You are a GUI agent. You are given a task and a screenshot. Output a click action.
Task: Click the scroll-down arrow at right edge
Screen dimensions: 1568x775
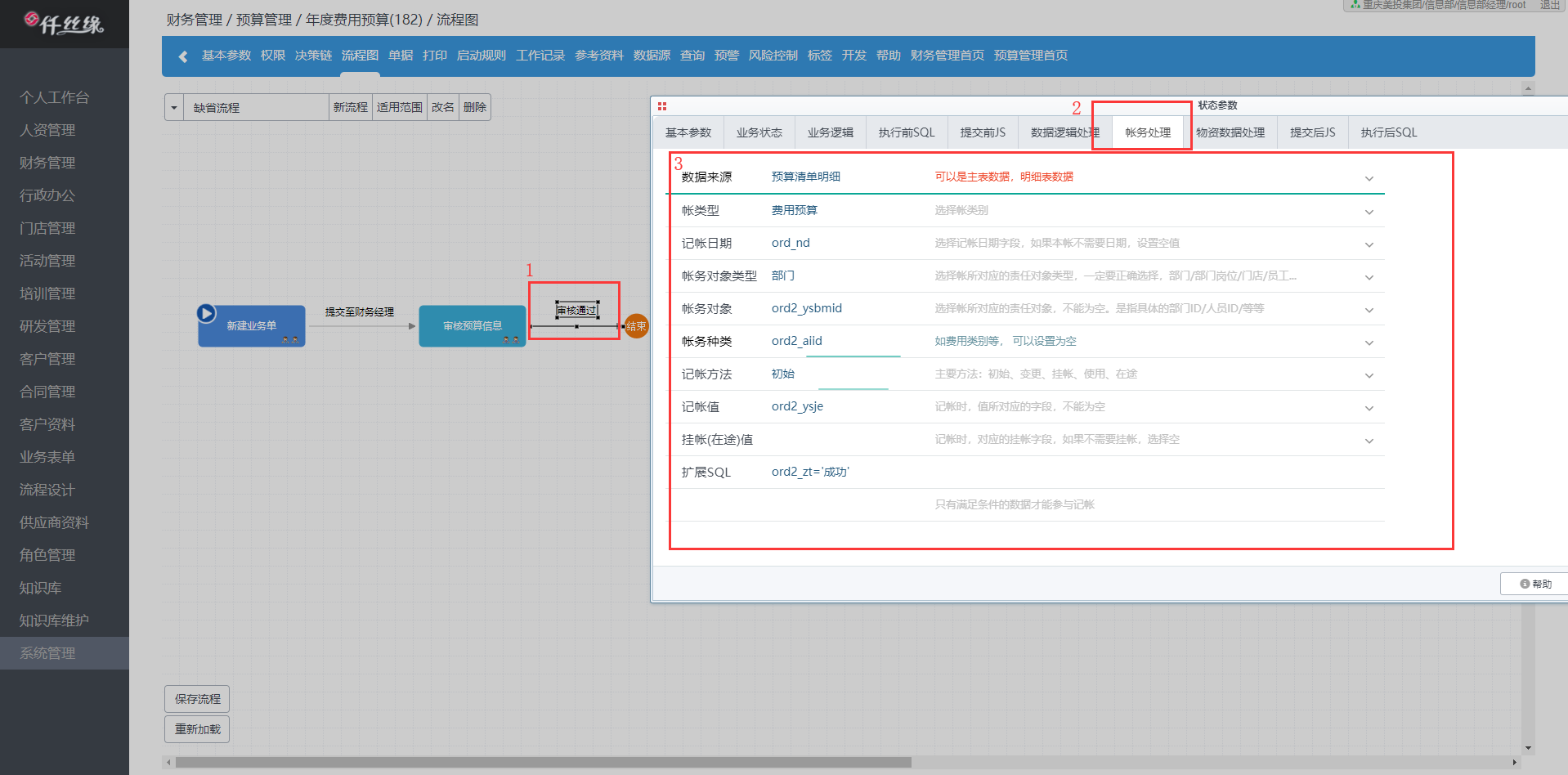[x=1528, y=748]
